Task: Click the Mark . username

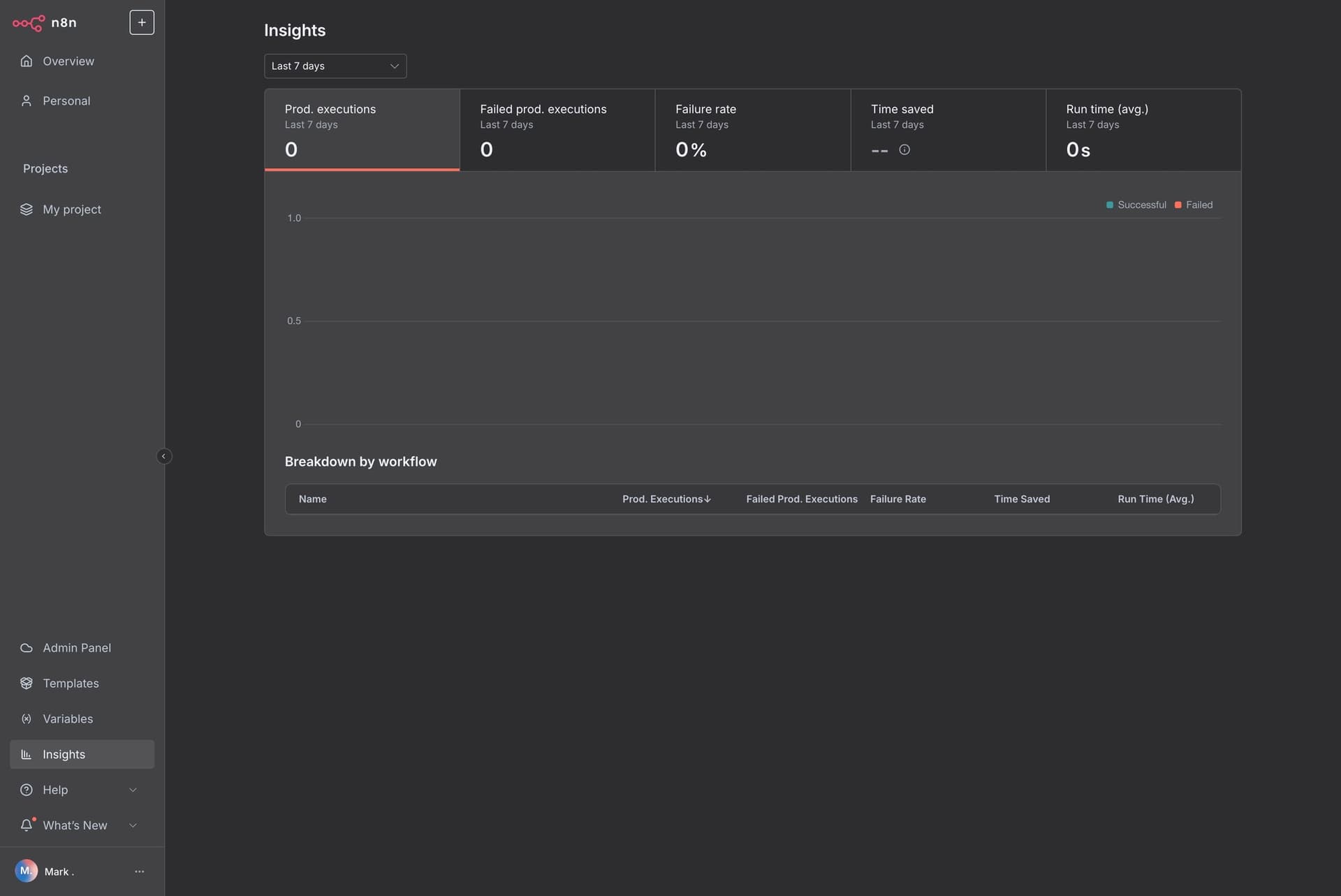Action: pyautogui.click(x=59, y=872)
